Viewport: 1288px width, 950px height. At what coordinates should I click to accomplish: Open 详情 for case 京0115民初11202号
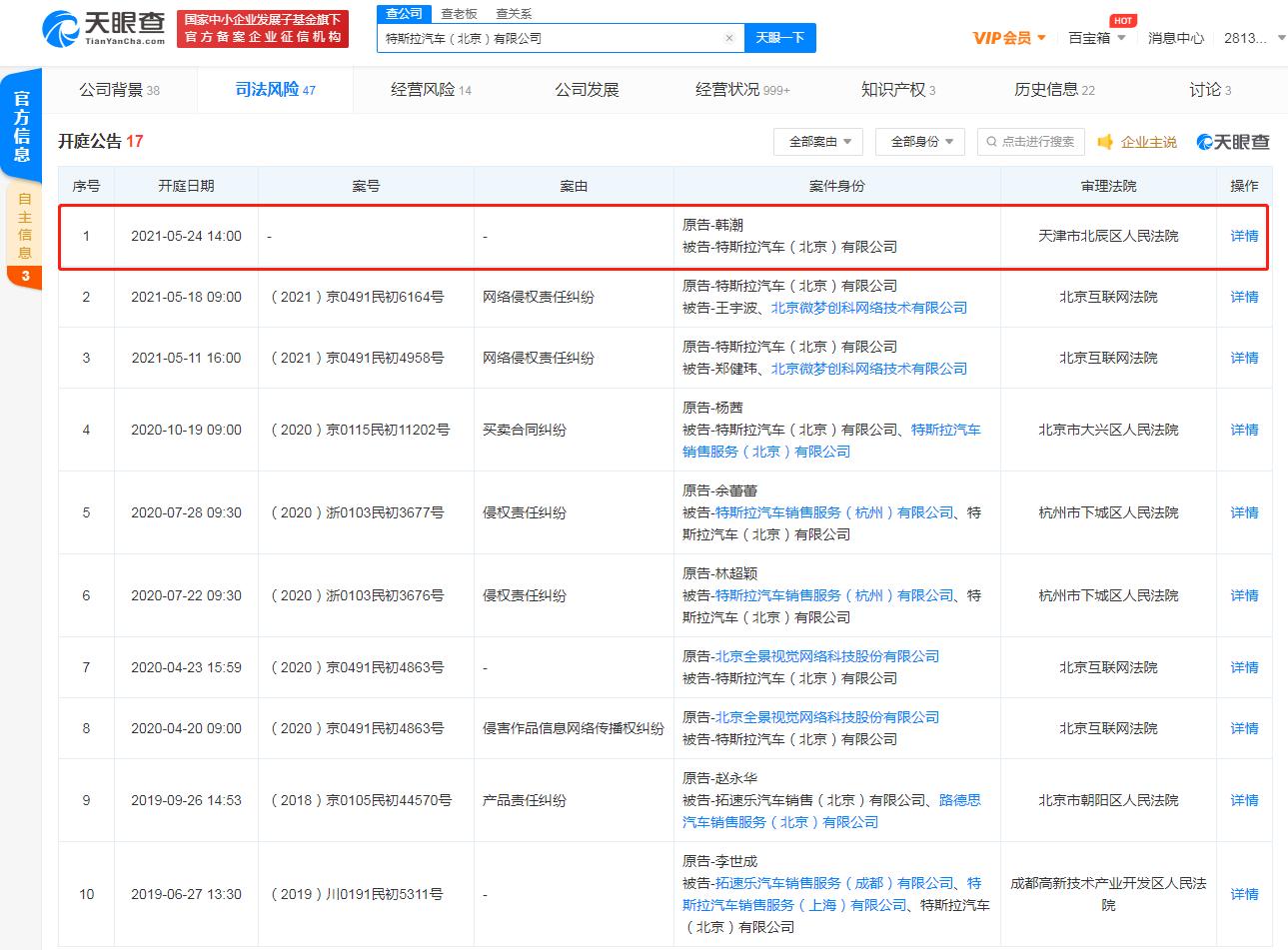[1244, 431]
